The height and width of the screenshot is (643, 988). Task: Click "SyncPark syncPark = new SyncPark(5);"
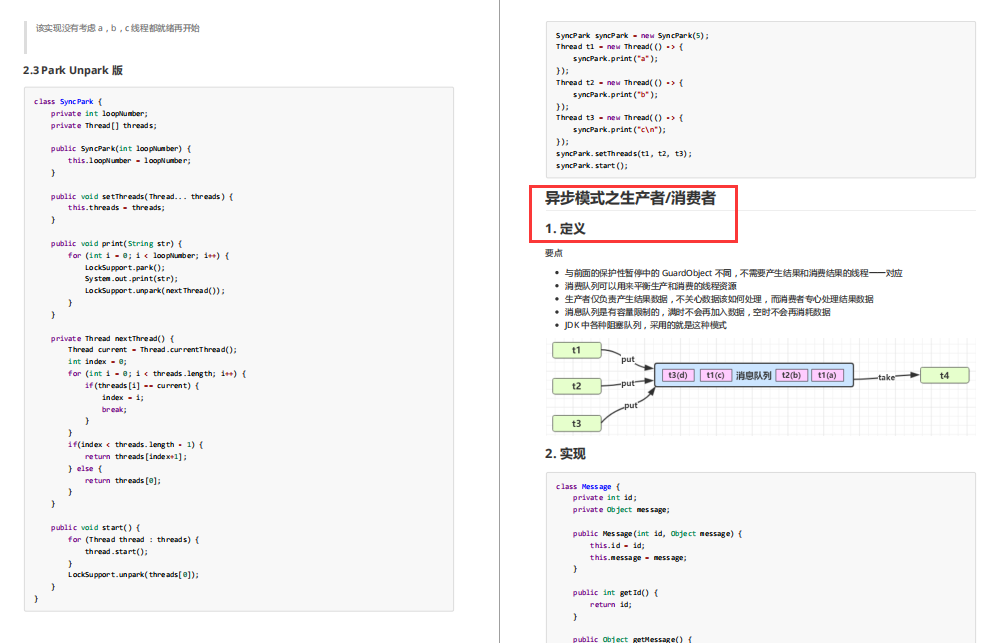pyautogui.click(x=632, y=36)
